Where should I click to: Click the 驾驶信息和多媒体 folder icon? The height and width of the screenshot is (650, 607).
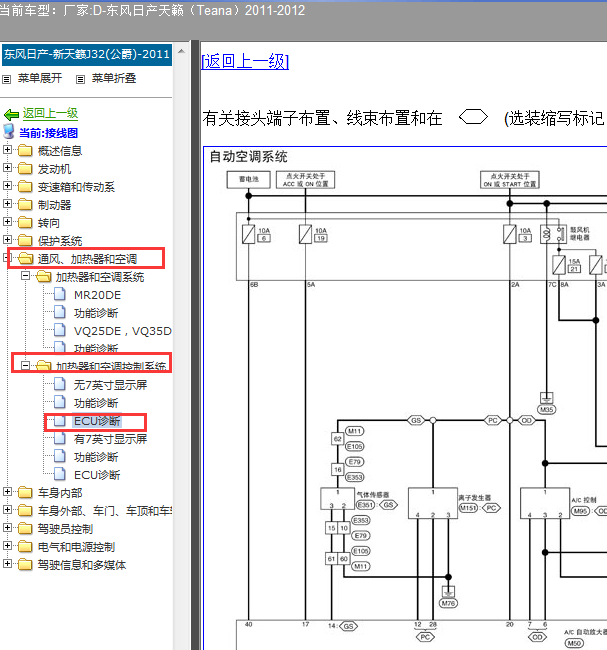[25, 564]
